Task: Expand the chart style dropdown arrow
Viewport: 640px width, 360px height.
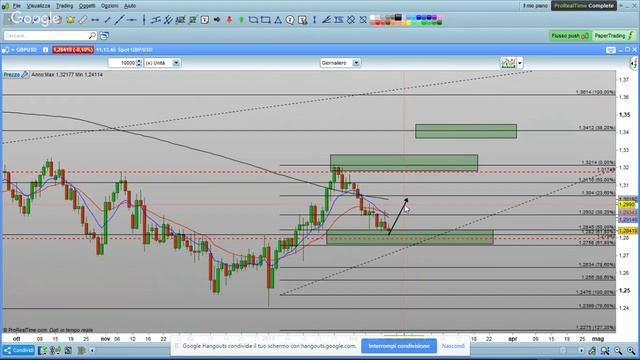Action: click(520, 63)
